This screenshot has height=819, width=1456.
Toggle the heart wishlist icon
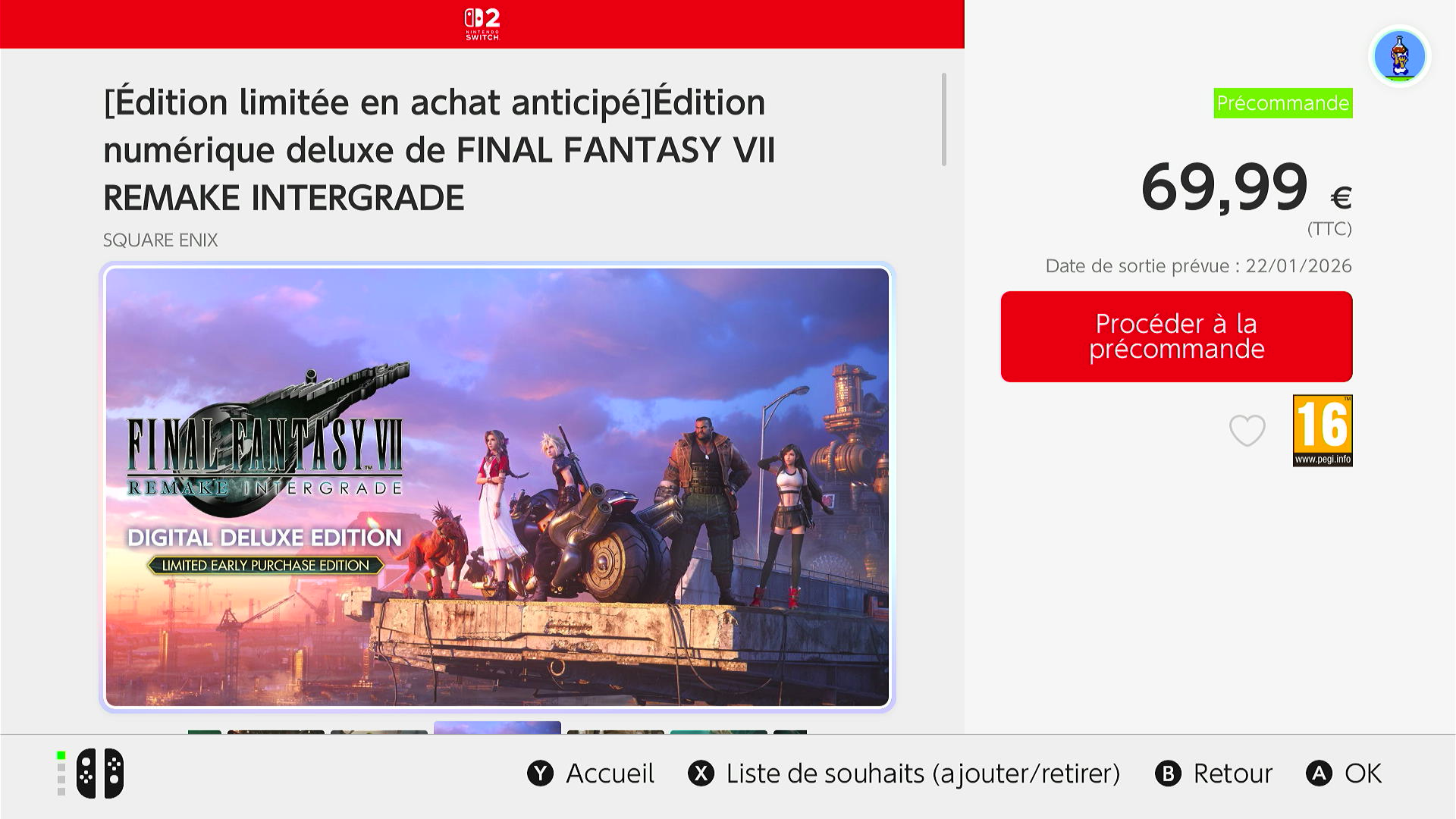(1247, 431)
